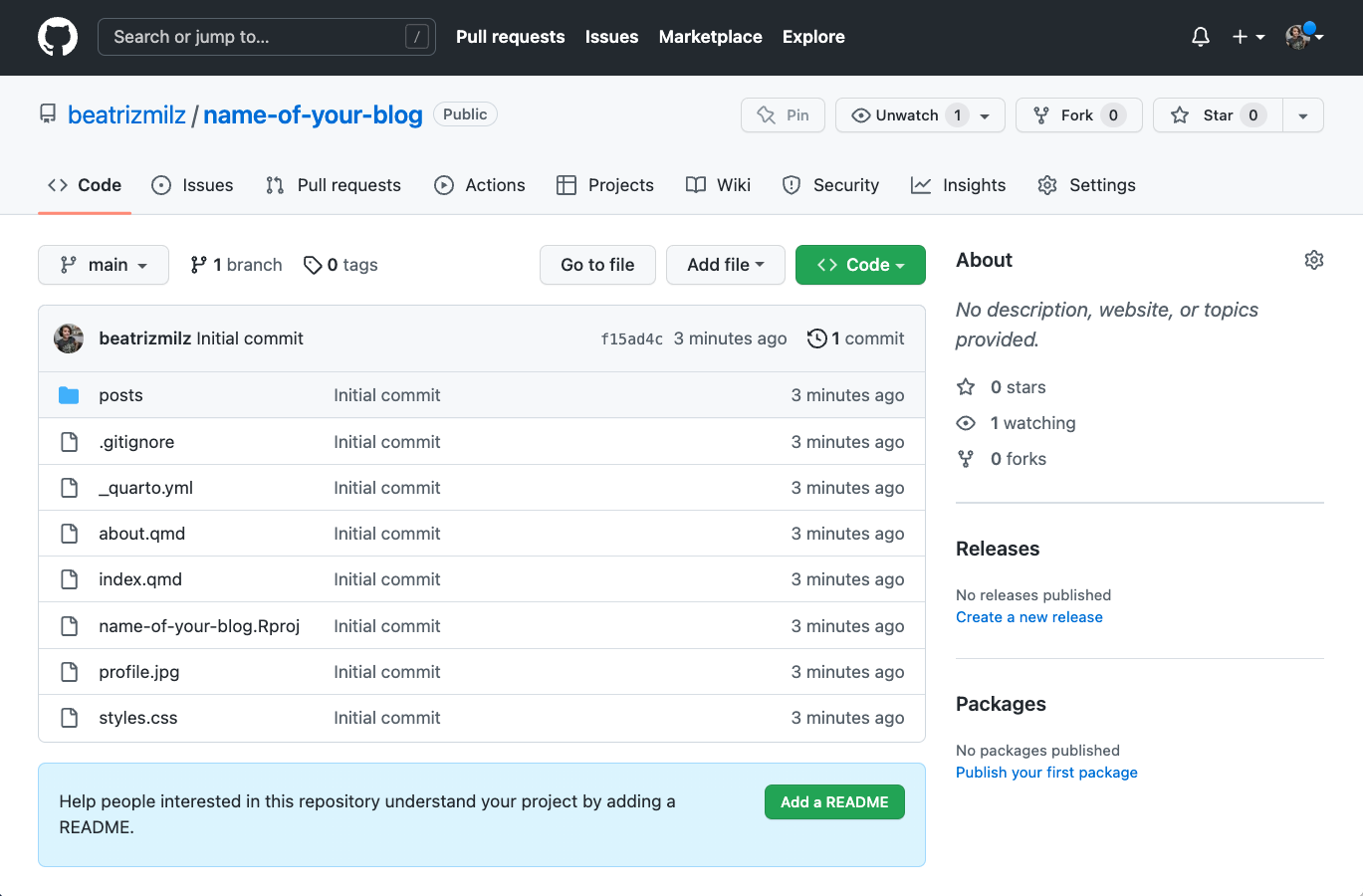Open the name-of-your-blog repository link
The width and height of the screenshot is (1363, 896).
tap(313, 115)
